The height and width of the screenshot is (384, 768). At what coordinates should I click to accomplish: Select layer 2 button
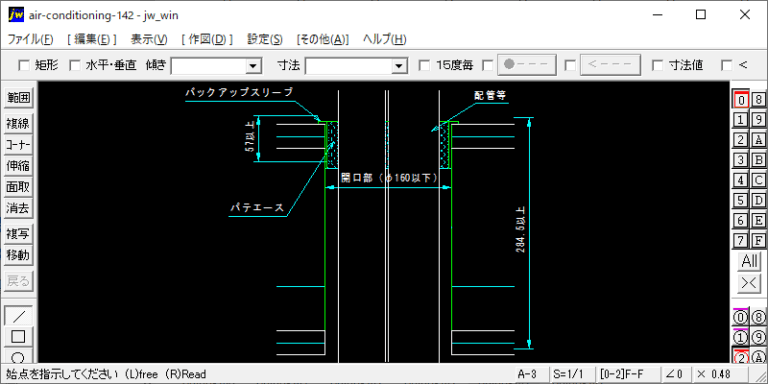point(741,140)
